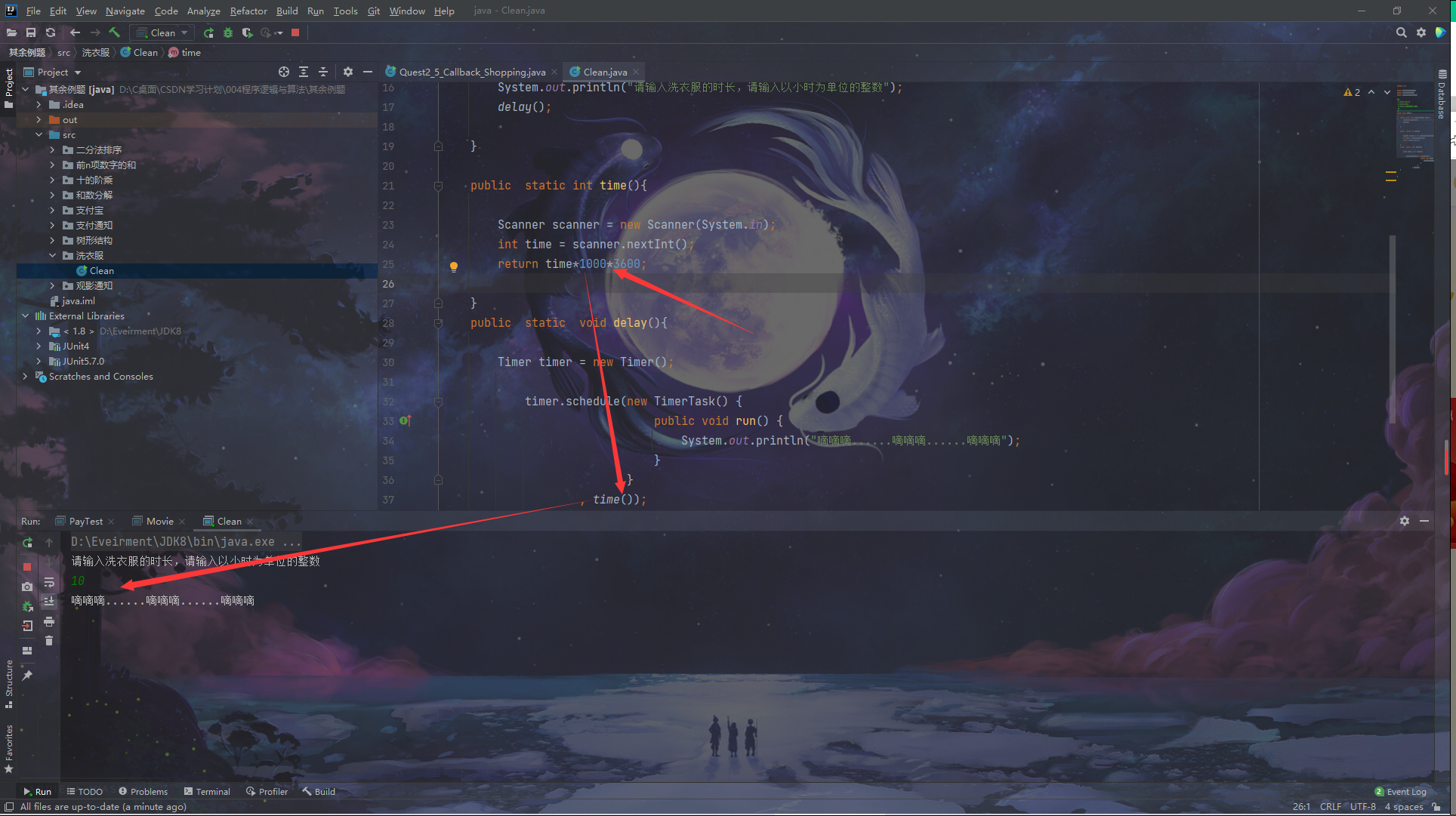Hide the Project panel
This screenshot has width=1456, height=816.
point(368,72)
